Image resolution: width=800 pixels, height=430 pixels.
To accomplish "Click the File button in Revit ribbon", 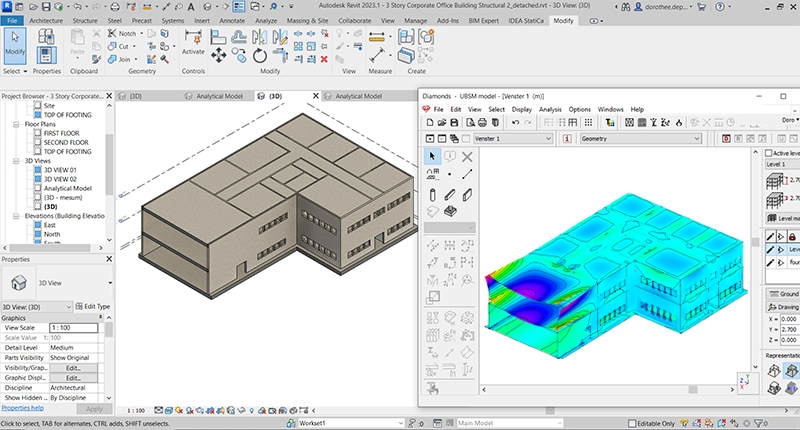I will pyautogui.click(x=12, y=21).
